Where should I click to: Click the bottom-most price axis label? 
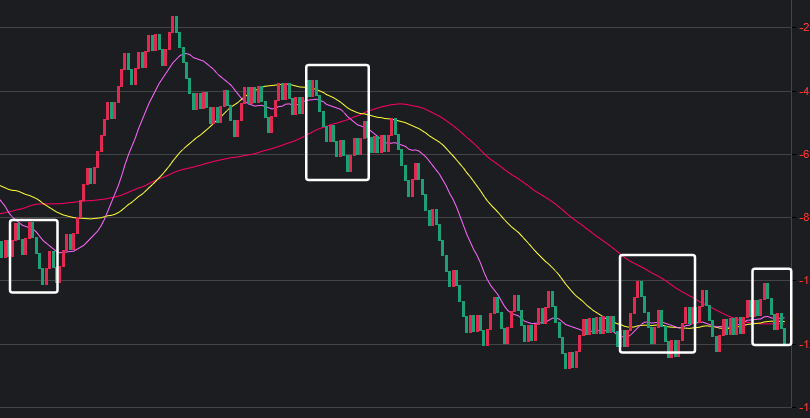click(803, 405)
